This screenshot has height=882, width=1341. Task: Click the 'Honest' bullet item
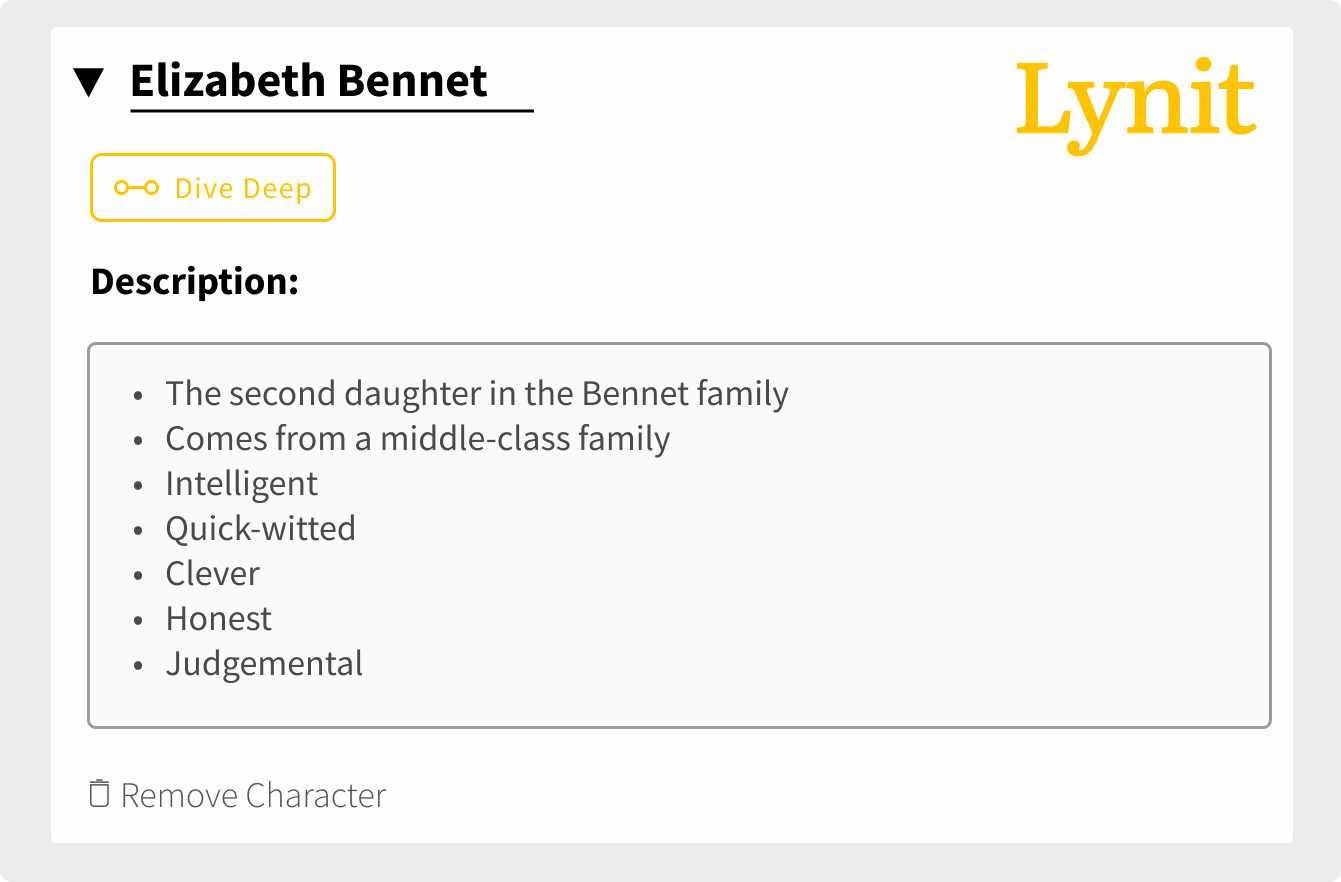pyautogui.click(x=219, y=619)
